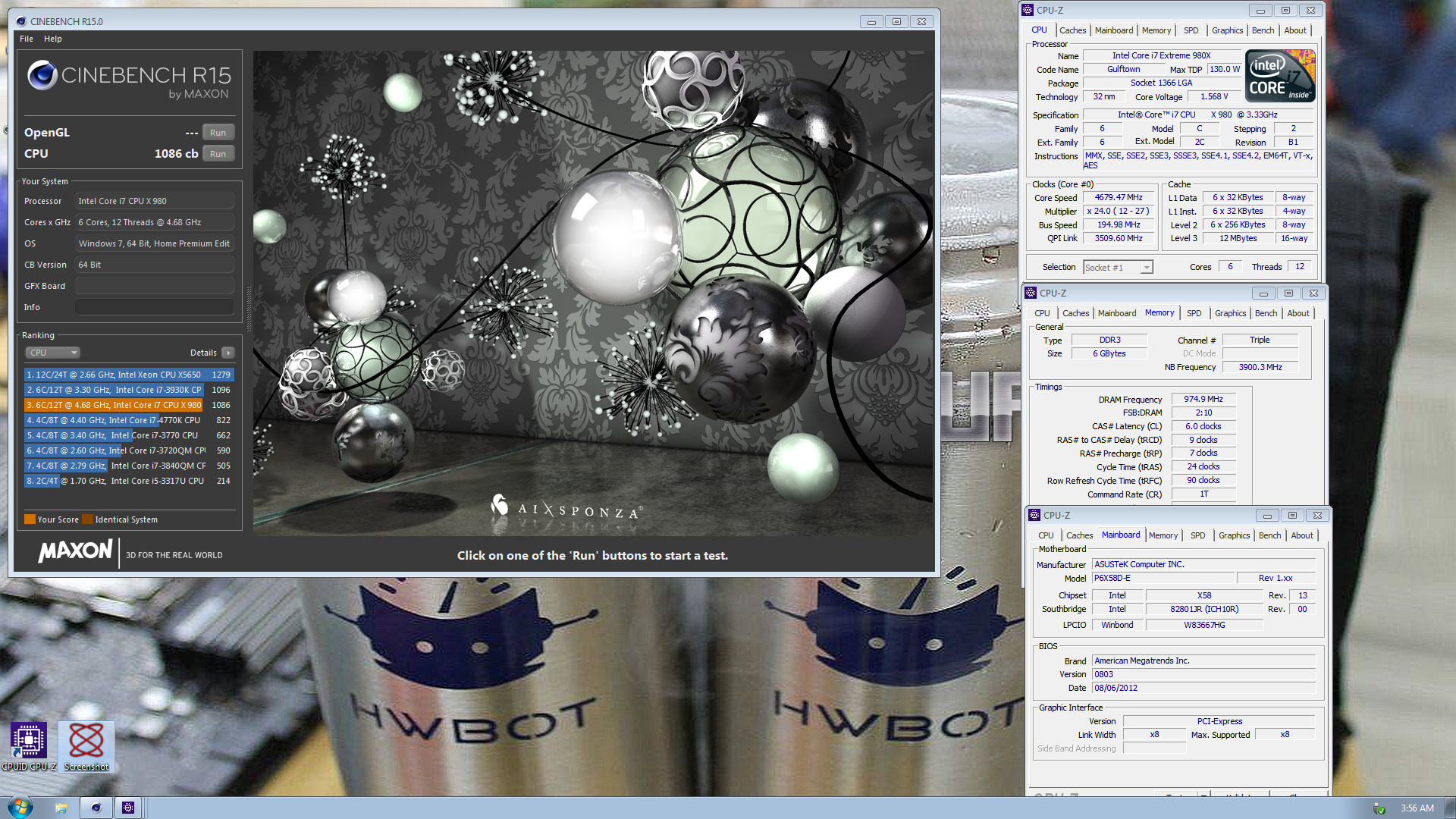This screenshot has height=819, width=1456.
Task: Click the MAXON logo
Action: pyautogui.click(x=75, y=551)
